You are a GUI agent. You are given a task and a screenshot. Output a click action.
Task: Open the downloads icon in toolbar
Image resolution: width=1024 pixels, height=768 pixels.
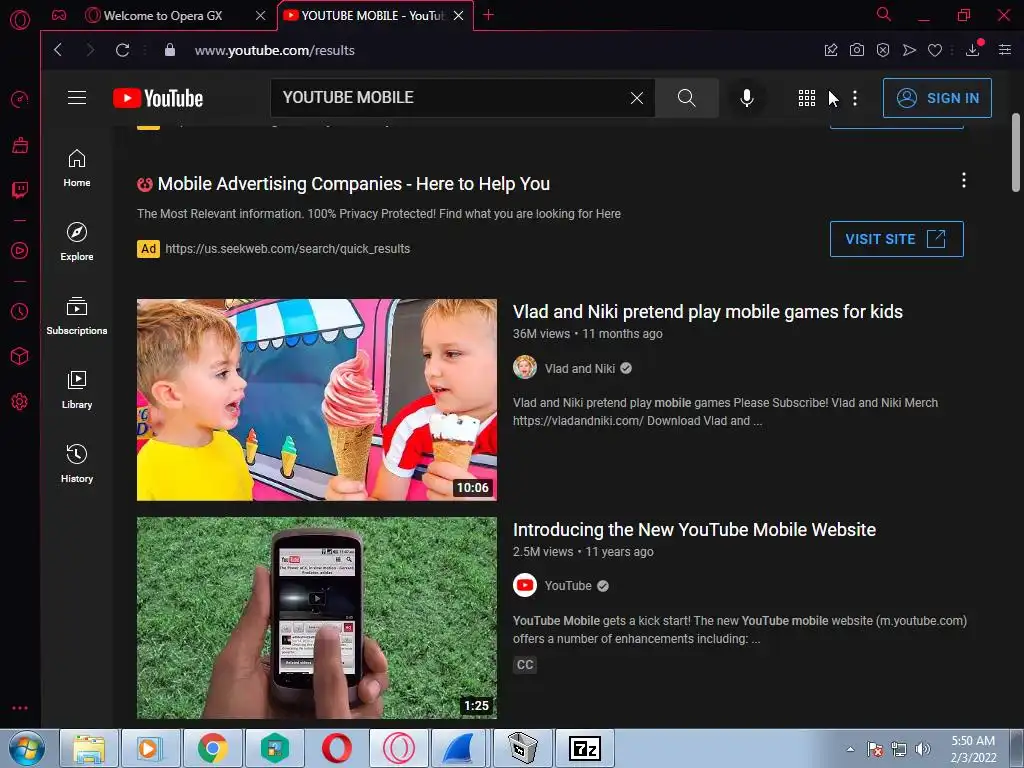tap(973, 49)
